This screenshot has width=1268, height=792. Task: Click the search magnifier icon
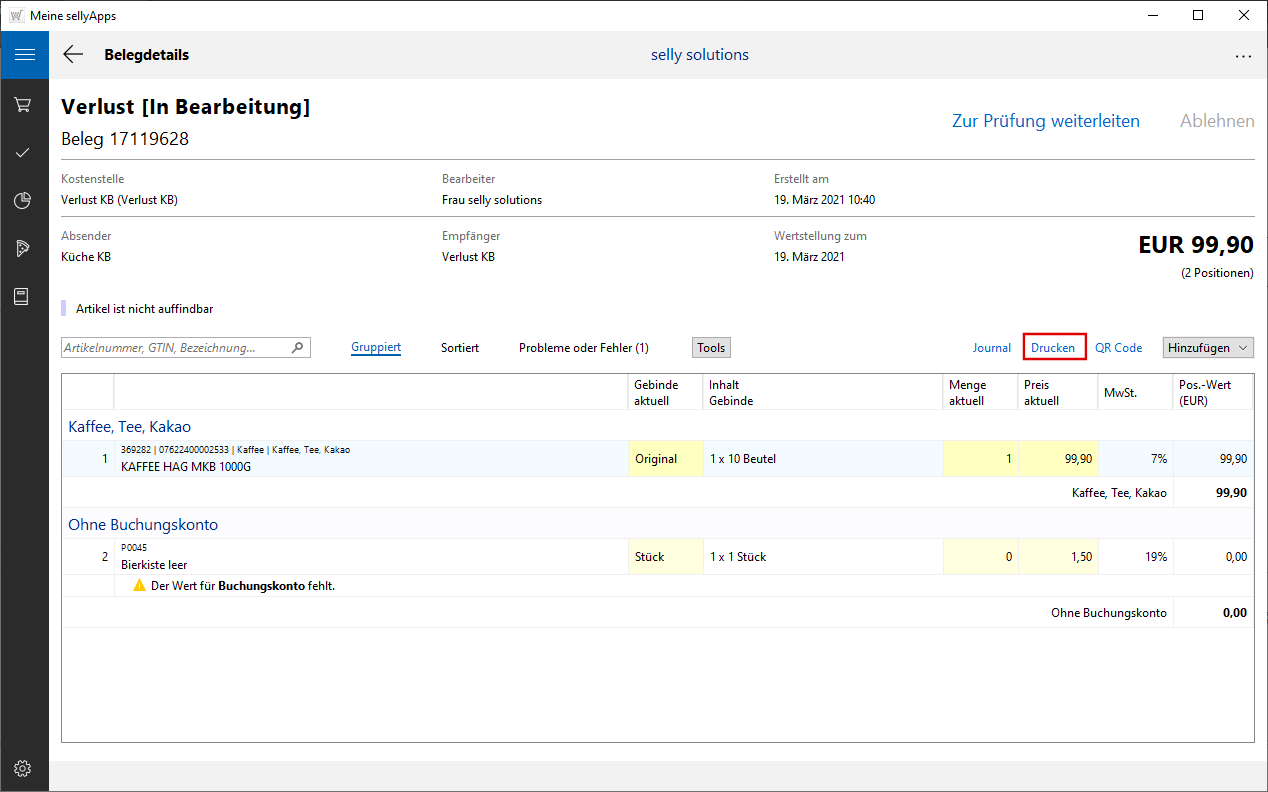point(297,348)
